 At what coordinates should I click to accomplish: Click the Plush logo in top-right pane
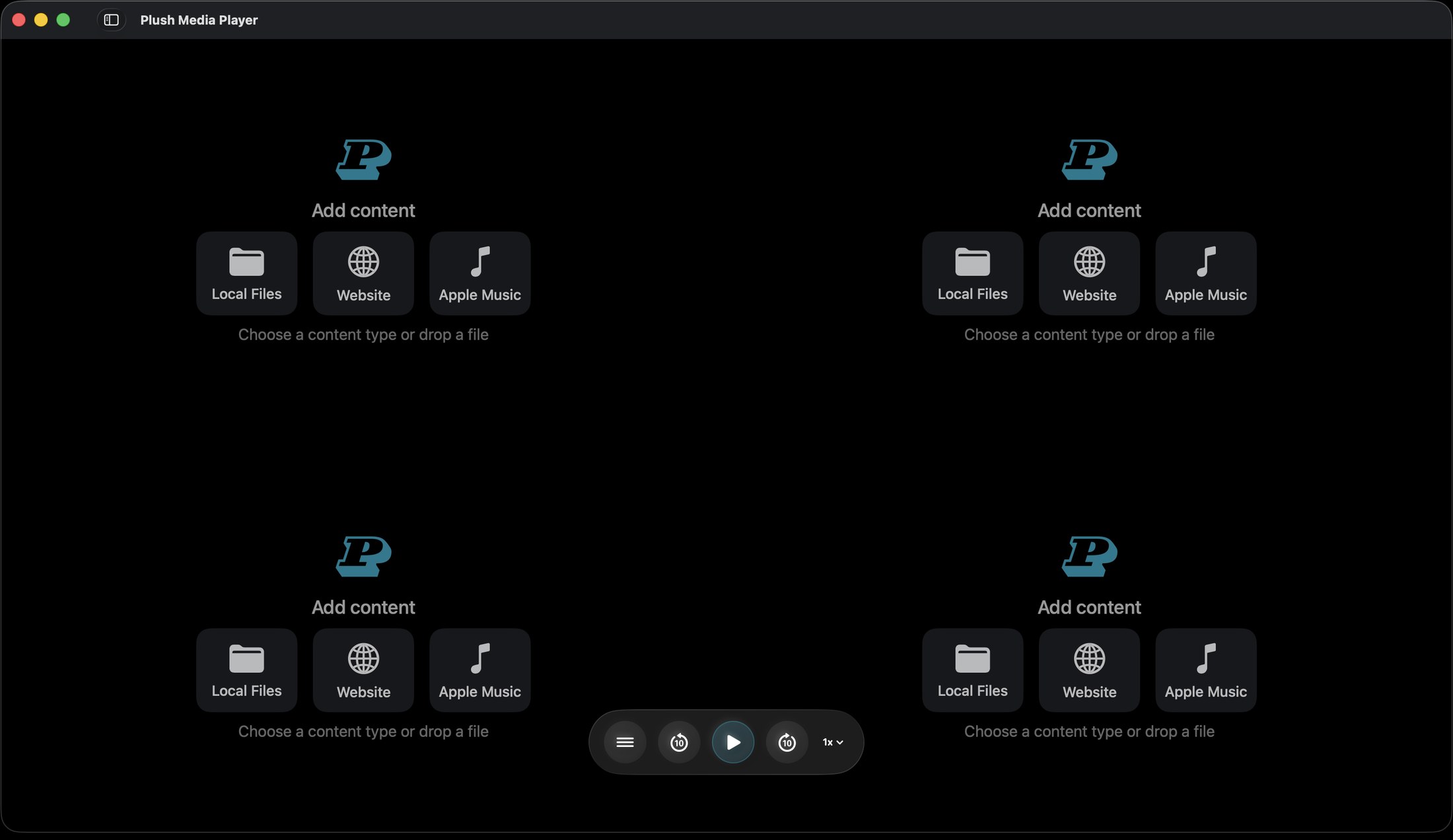point(1090,159)
